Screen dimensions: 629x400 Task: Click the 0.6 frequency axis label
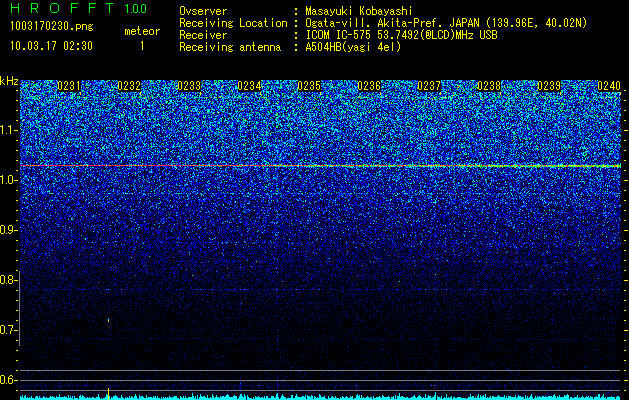[8, 380]
